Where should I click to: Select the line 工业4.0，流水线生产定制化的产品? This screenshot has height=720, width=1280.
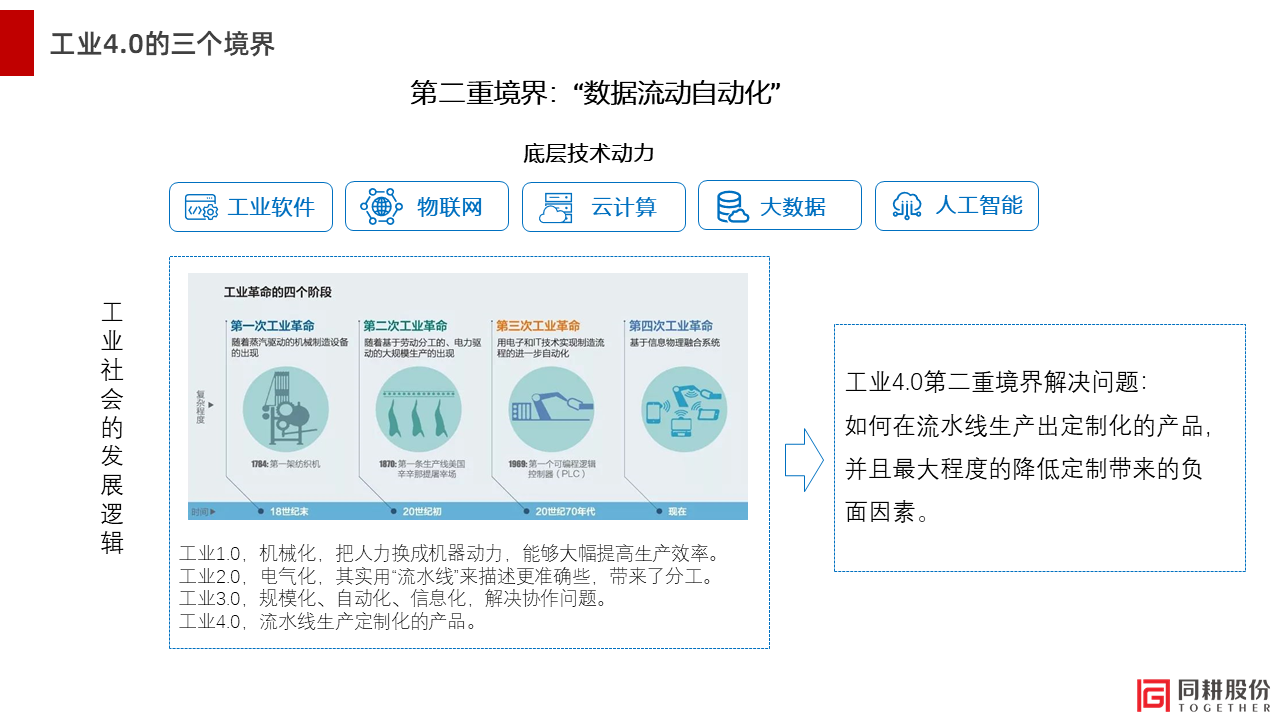click(328, 622)
